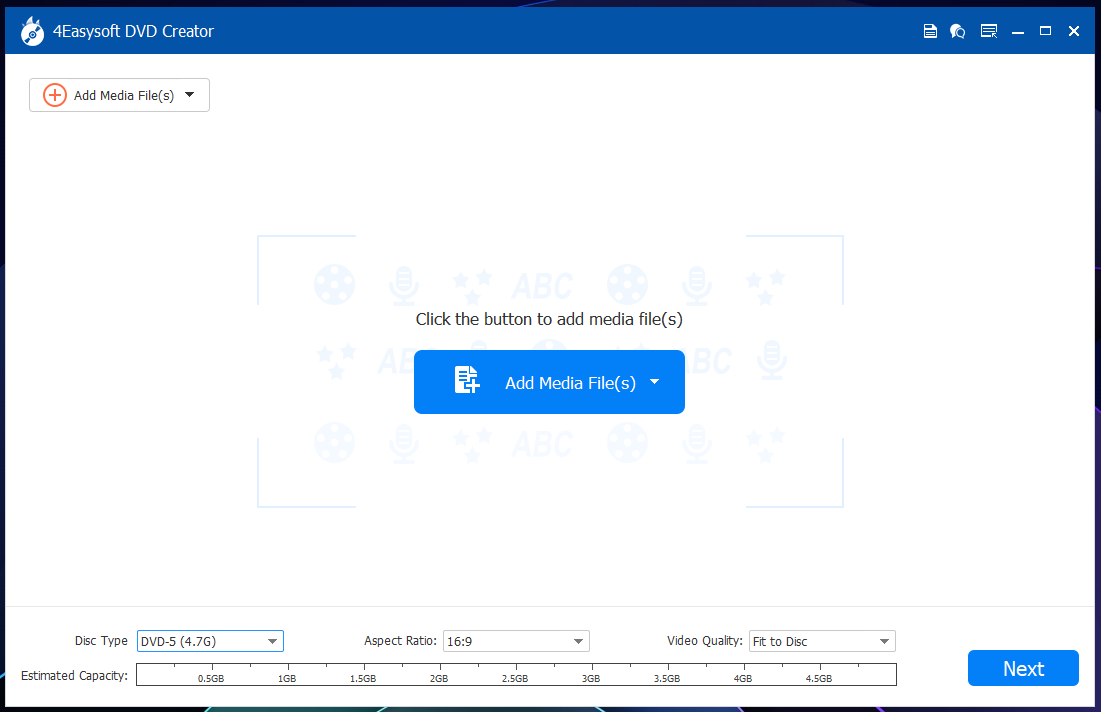Screen dimensions: 1101x712
Task: Close the DVD Creator window
Action: click(x=1074, y=31)
